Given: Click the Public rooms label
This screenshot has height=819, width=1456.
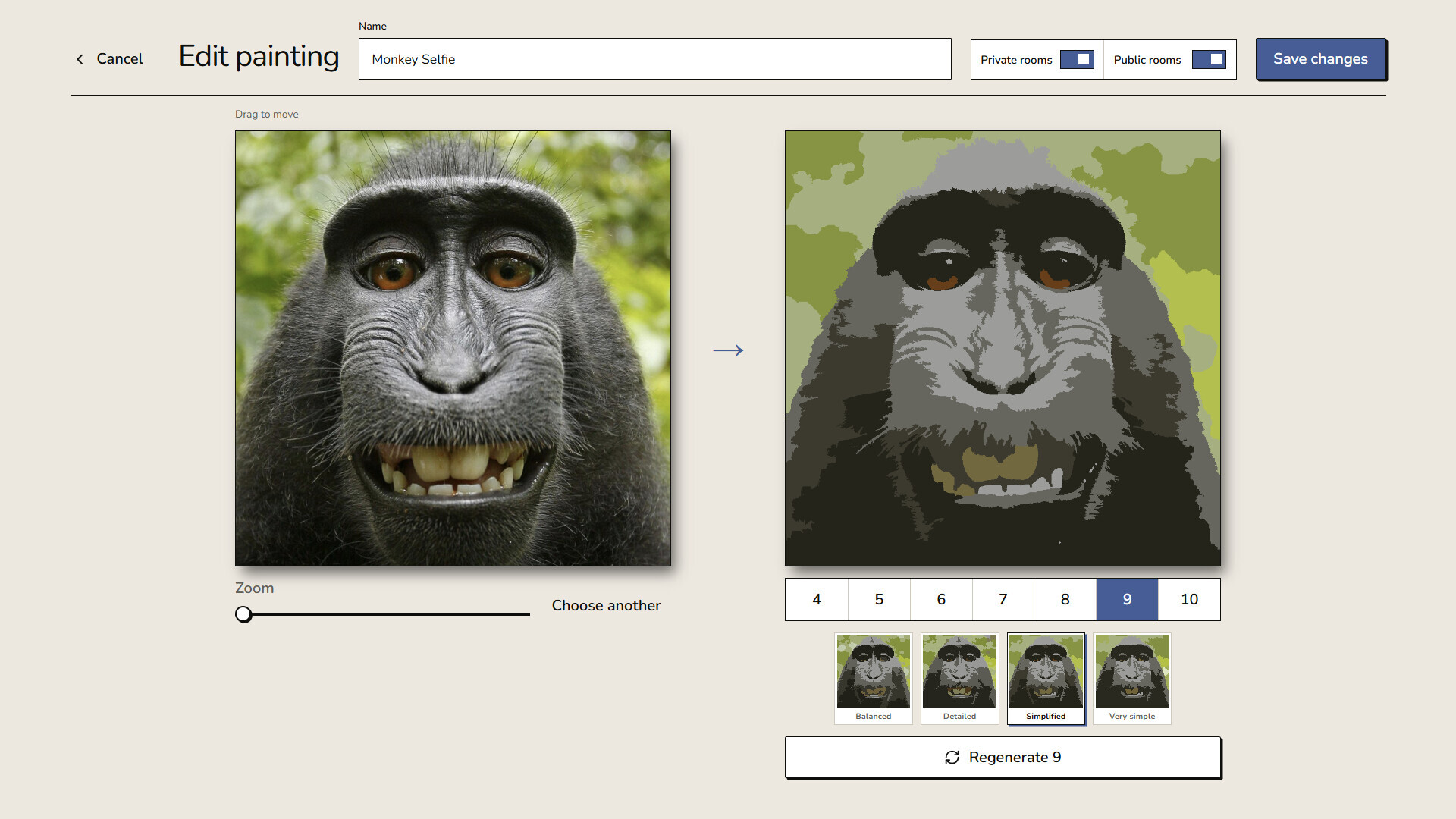Looking at the screenshot, I should (1147, 60).
